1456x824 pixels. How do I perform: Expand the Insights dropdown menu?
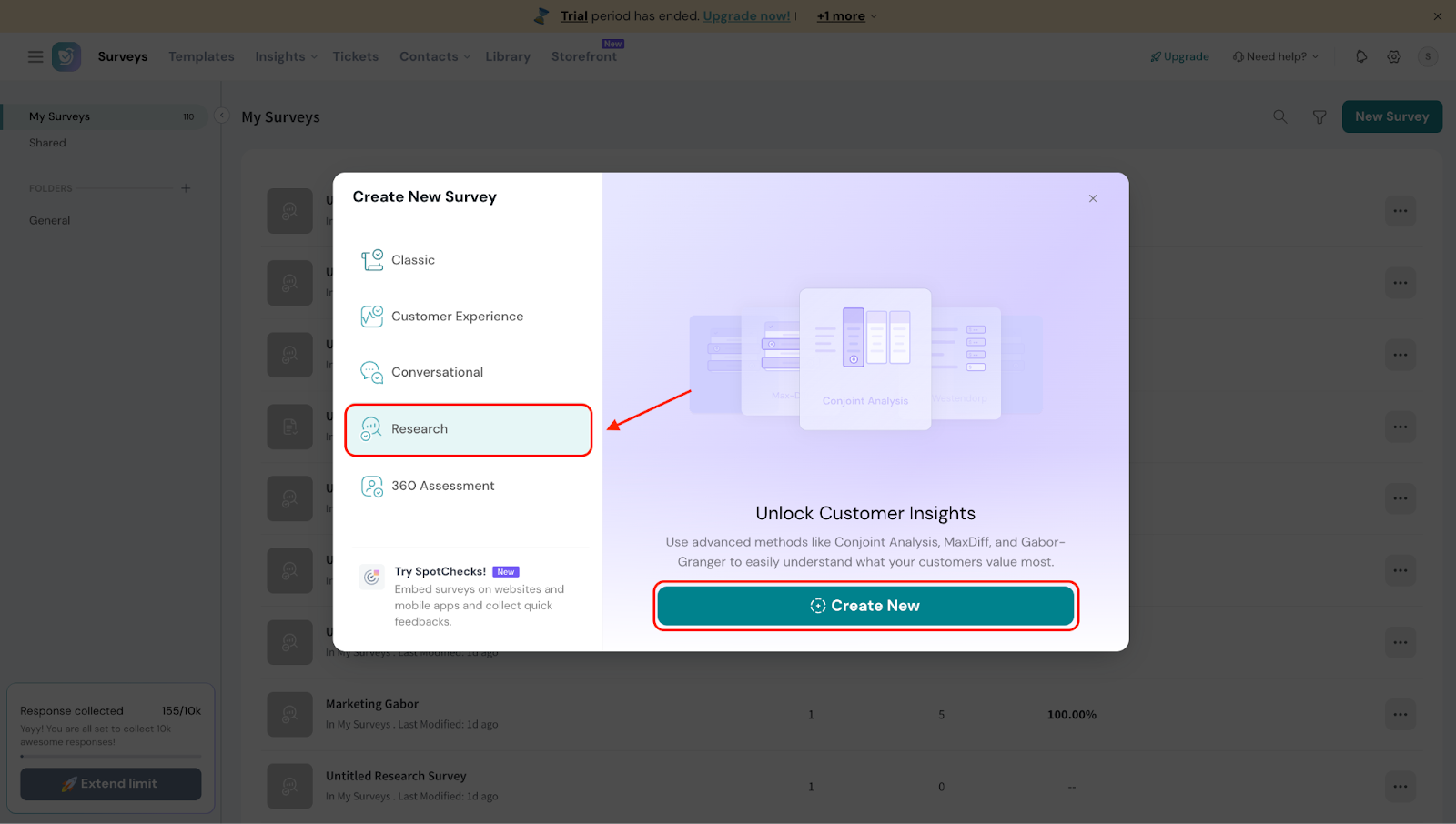(x=286, y=56)
